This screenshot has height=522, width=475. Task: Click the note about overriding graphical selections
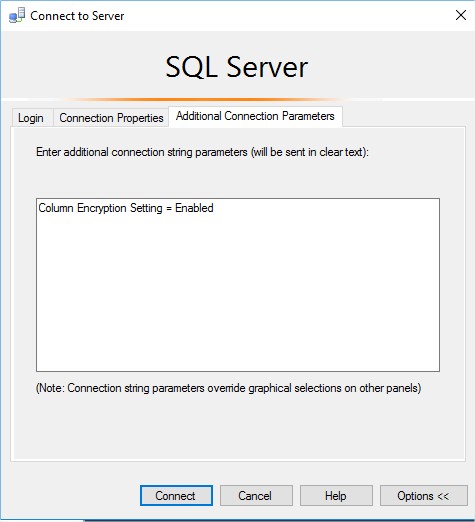(228, 388)
